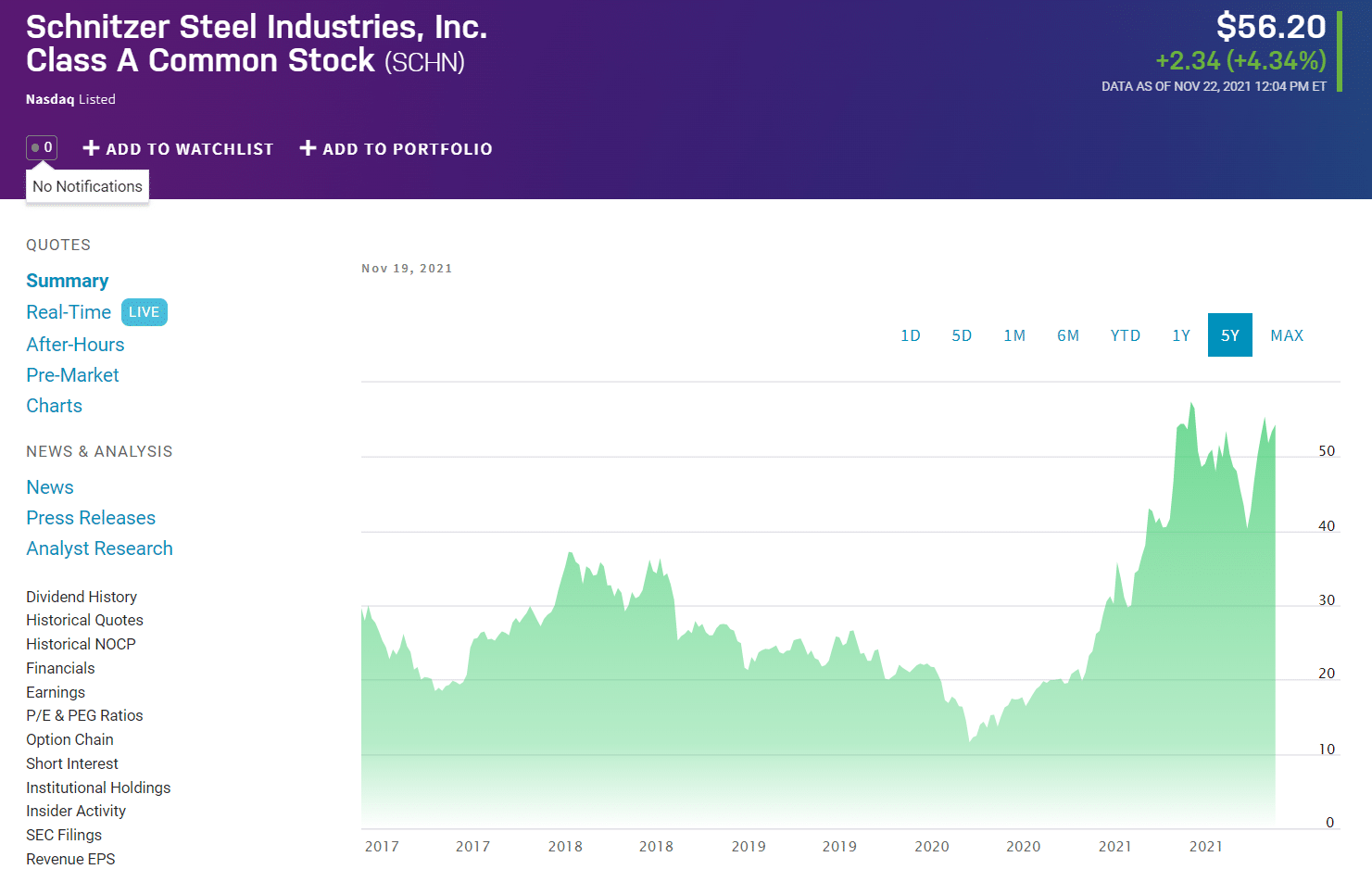This screenshot has height=882, width=1372.
Task: Click the 40 y-axis label
Action: [1327, 526]
